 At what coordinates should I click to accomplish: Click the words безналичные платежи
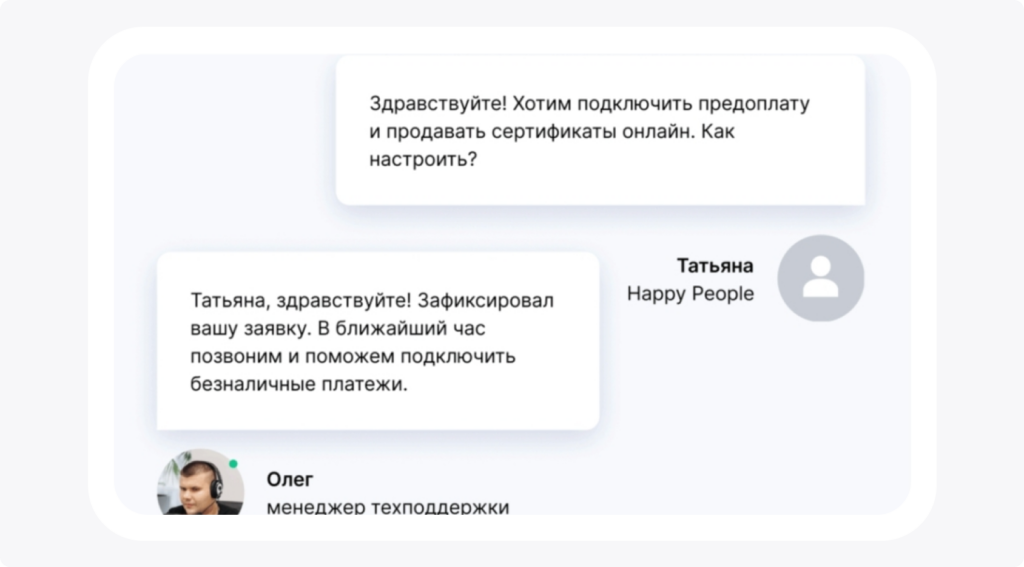tap(298, 384)
